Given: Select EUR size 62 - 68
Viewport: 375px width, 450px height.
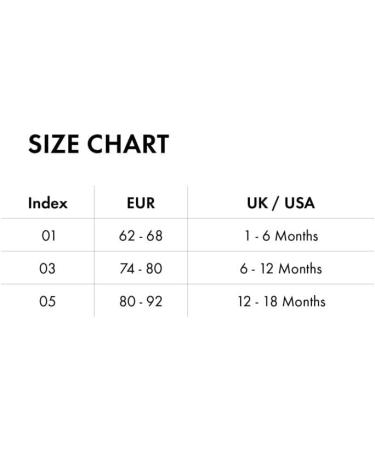Looking at the screenshot, I should point(141,236).
